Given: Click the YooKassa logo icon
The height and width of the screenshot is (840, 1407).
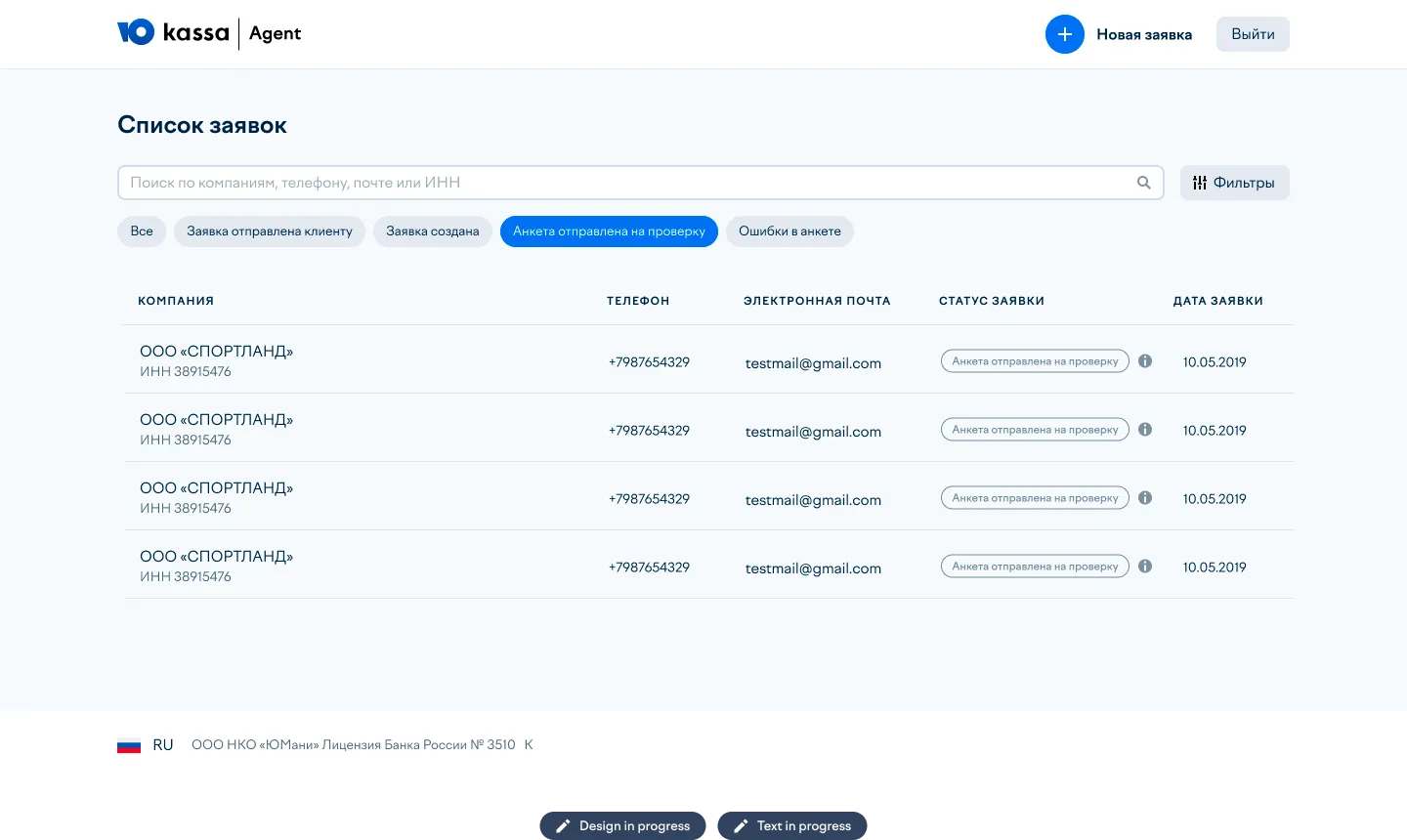Looking at the screenshot, I should pyautogui.click(x=136, y=33).
